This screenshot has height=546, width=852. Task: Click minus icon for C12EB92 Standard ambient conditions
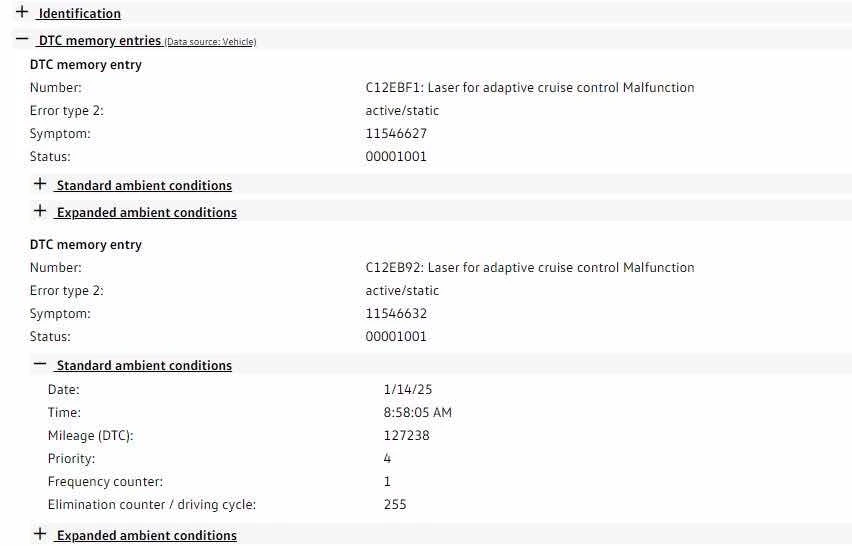[x=40, y=365]
